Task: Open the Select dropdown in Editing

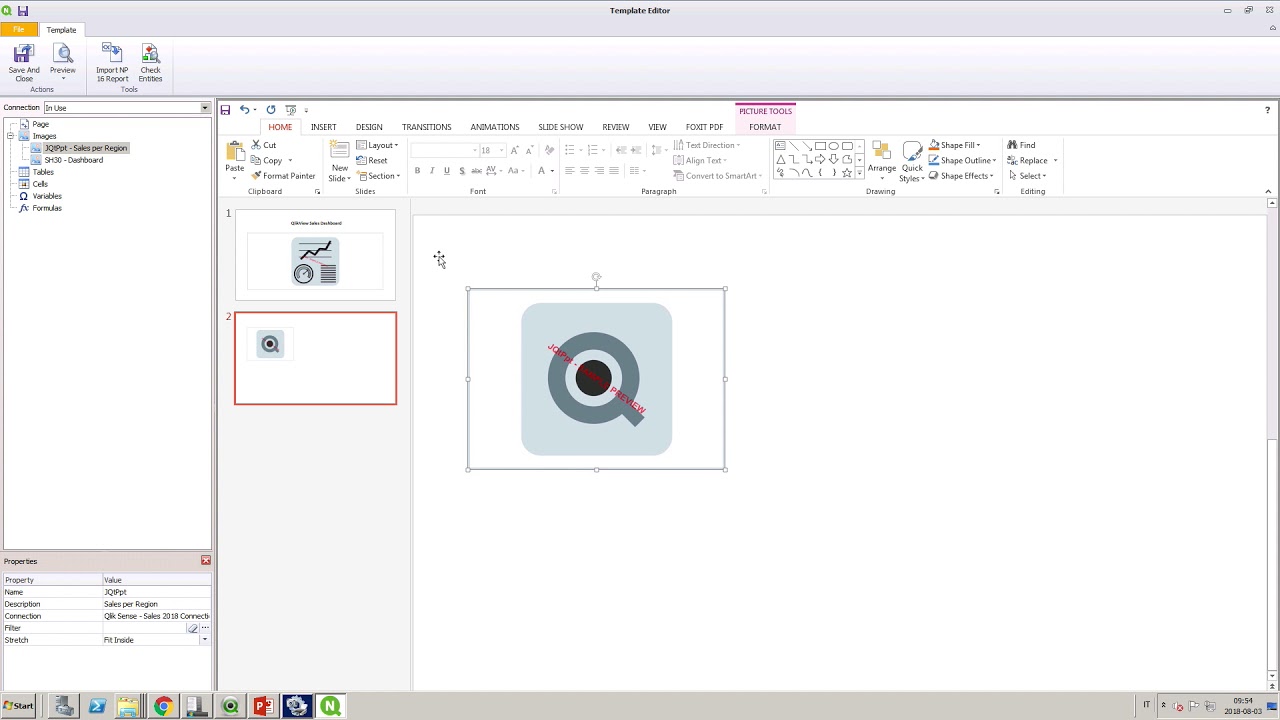Action: click(x=1027, y=176)
